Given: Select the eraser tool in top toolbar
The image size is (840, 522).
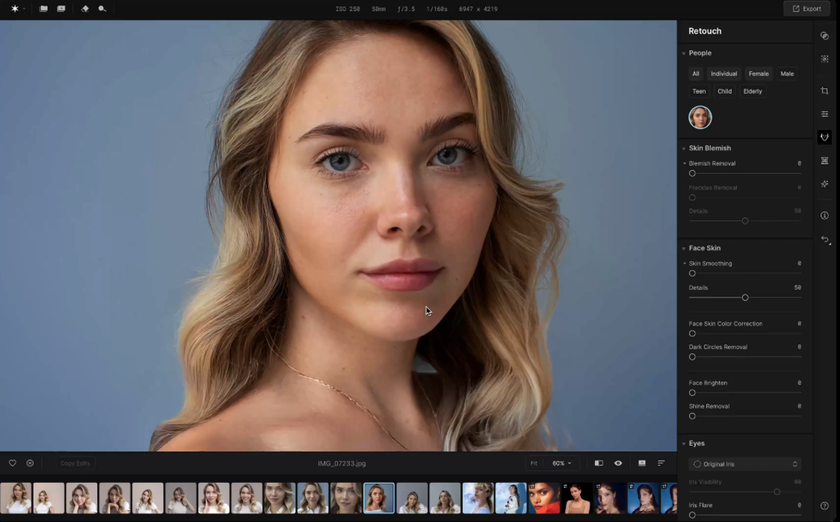Looking at the screenshot, I should pyautogui.click(x=85, y=9).
